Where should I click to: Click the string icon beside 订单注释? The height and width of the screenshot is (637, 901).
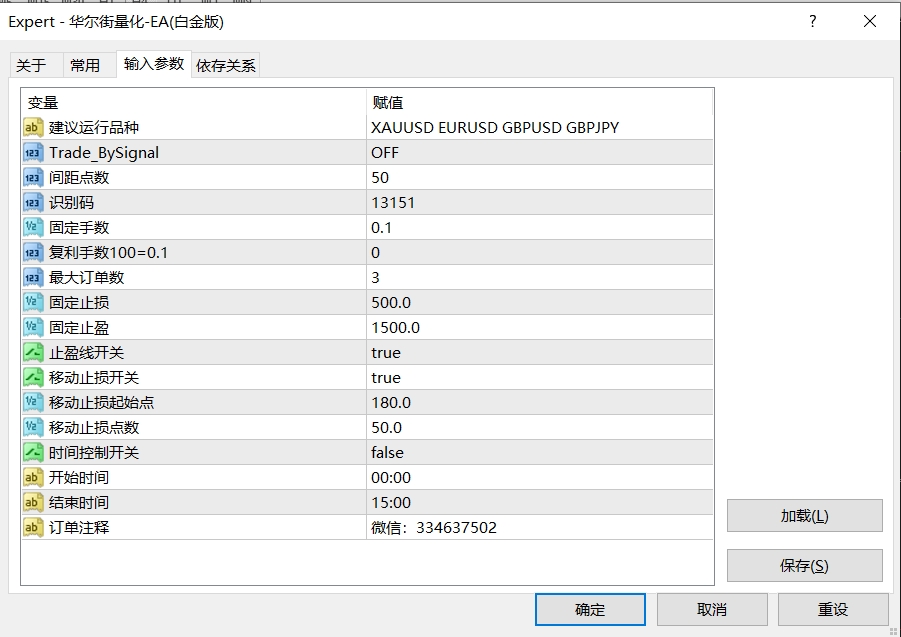click(33, 527)
